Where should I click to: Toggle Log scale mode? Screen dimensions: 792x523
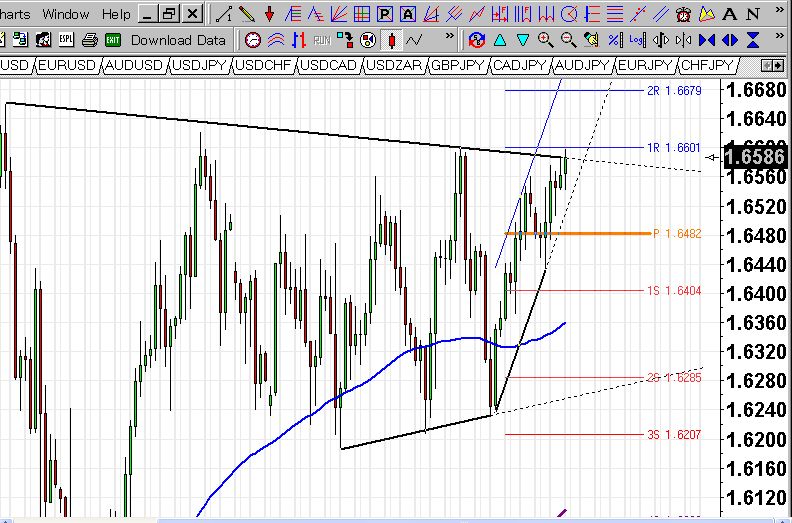637,39
